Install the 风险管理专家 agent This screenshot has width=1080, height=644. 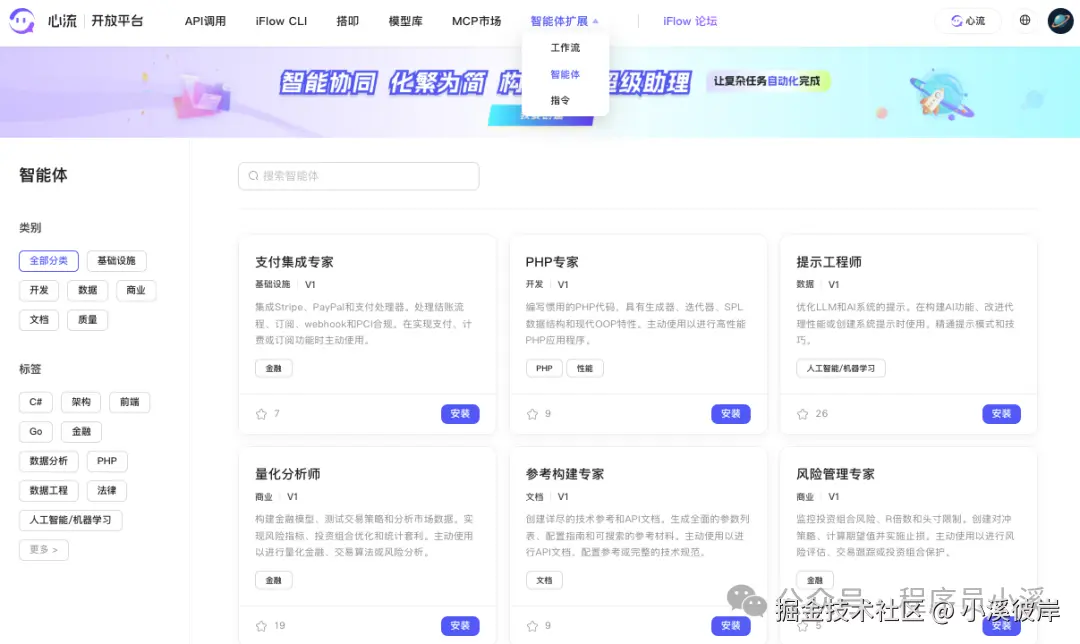(x=1001, y=625)
